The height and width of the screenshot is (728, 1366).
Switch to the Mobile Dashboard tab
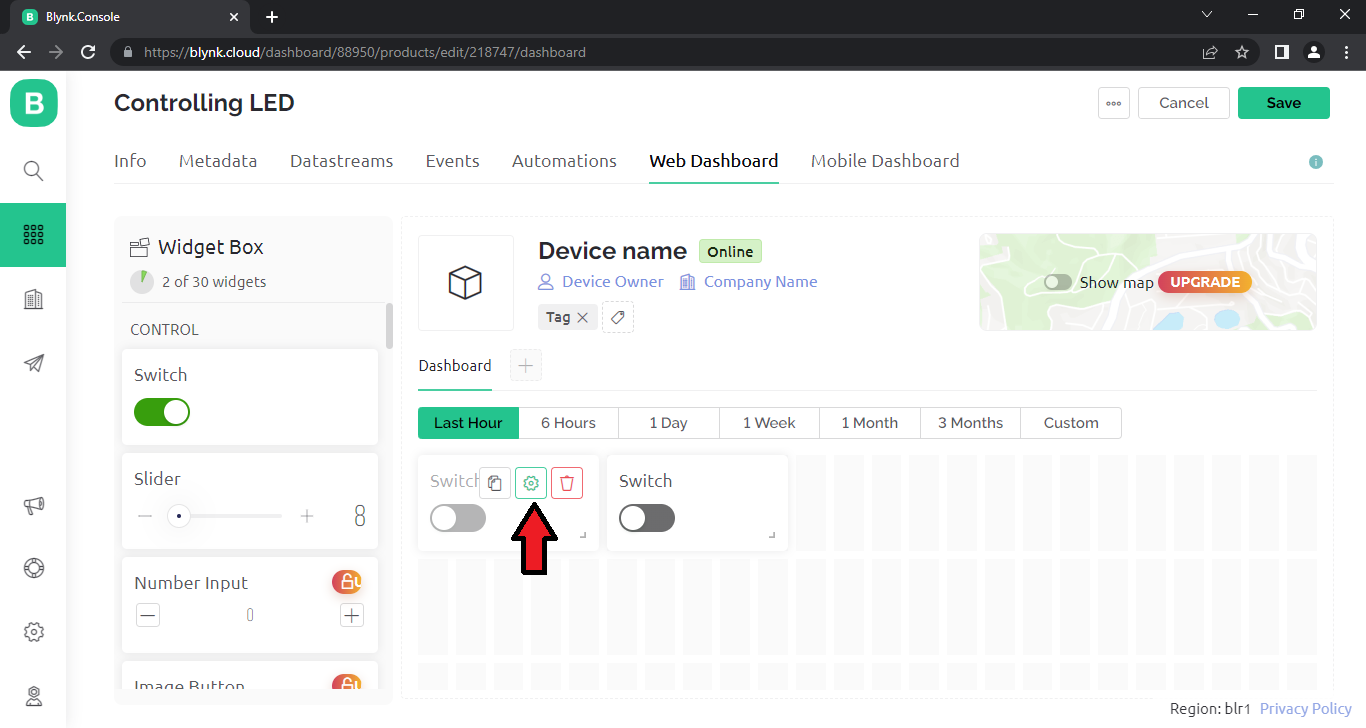click(x=885, y=161)
